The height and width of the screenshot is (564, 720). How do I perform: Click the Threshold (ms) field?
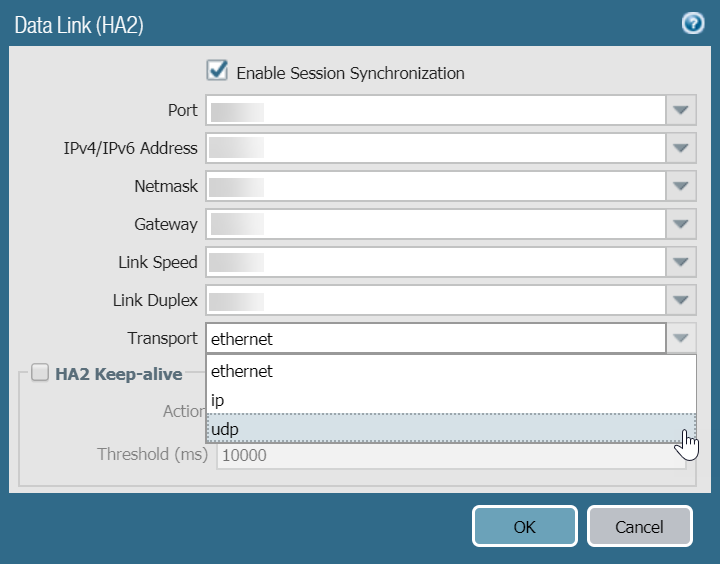450,455
